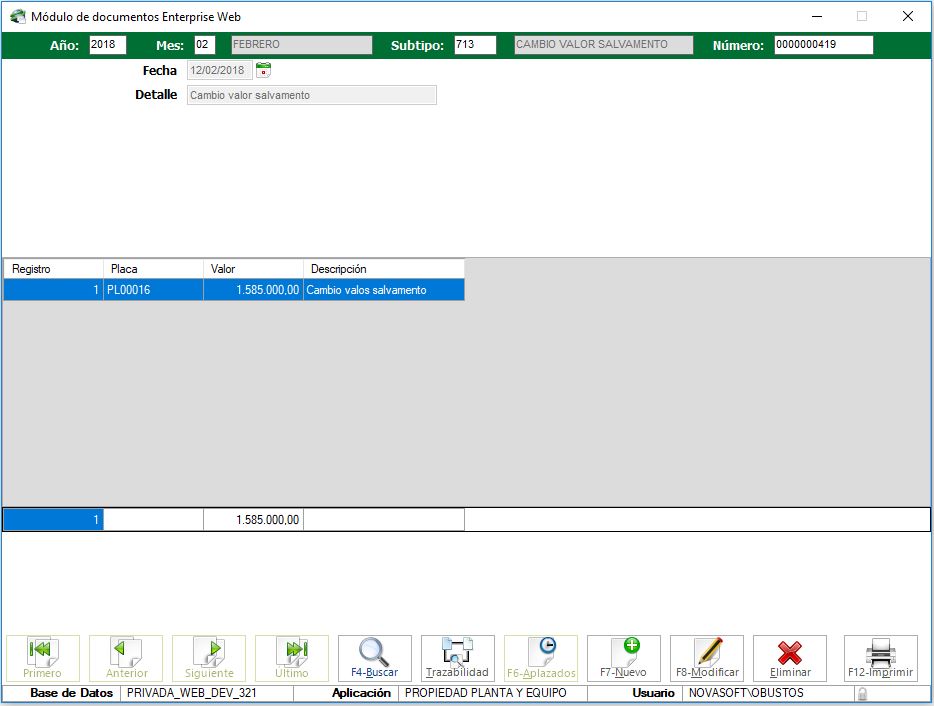Click the Detalle text field

pyautogui.click(x=312, y=95)
